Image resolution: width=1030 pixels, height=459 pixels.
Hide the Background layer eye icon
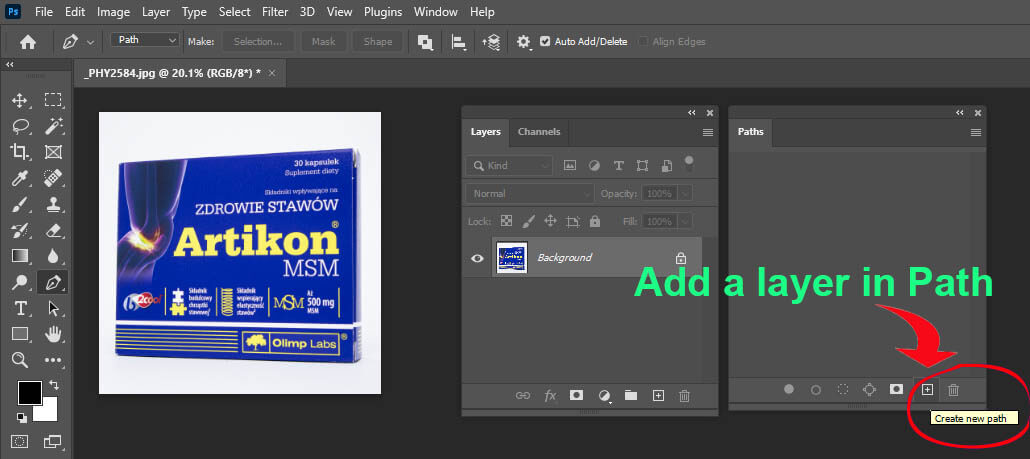pyautogui.click(x=478, y=258)
